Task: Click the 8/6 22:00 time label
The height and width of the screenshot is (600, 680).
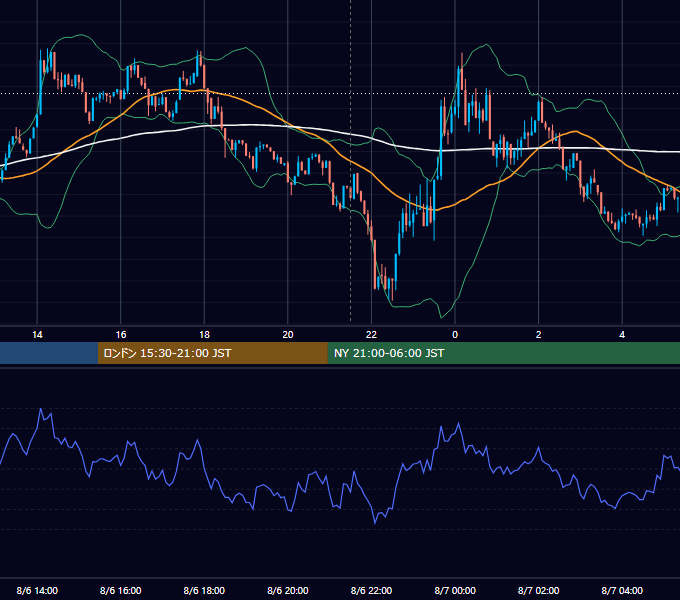Action: pyautogui.click(x=371, y=590)
